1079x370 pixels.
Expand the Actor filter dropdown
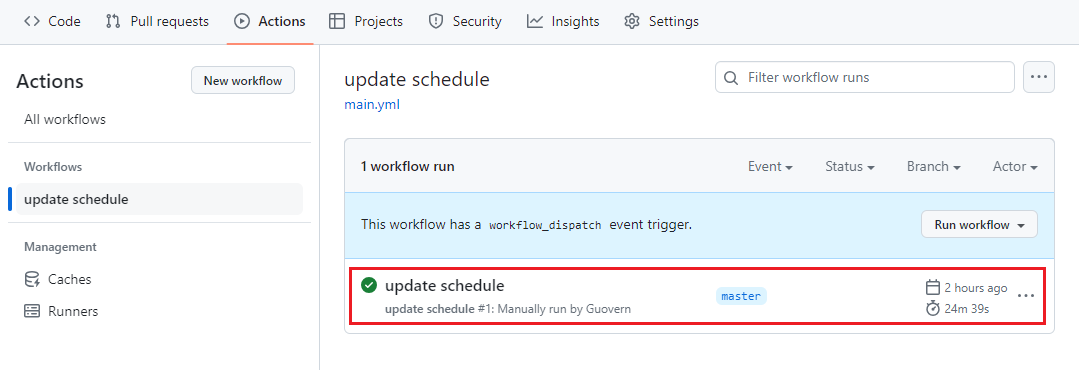pyautogui.click(x=1015, y=166)
